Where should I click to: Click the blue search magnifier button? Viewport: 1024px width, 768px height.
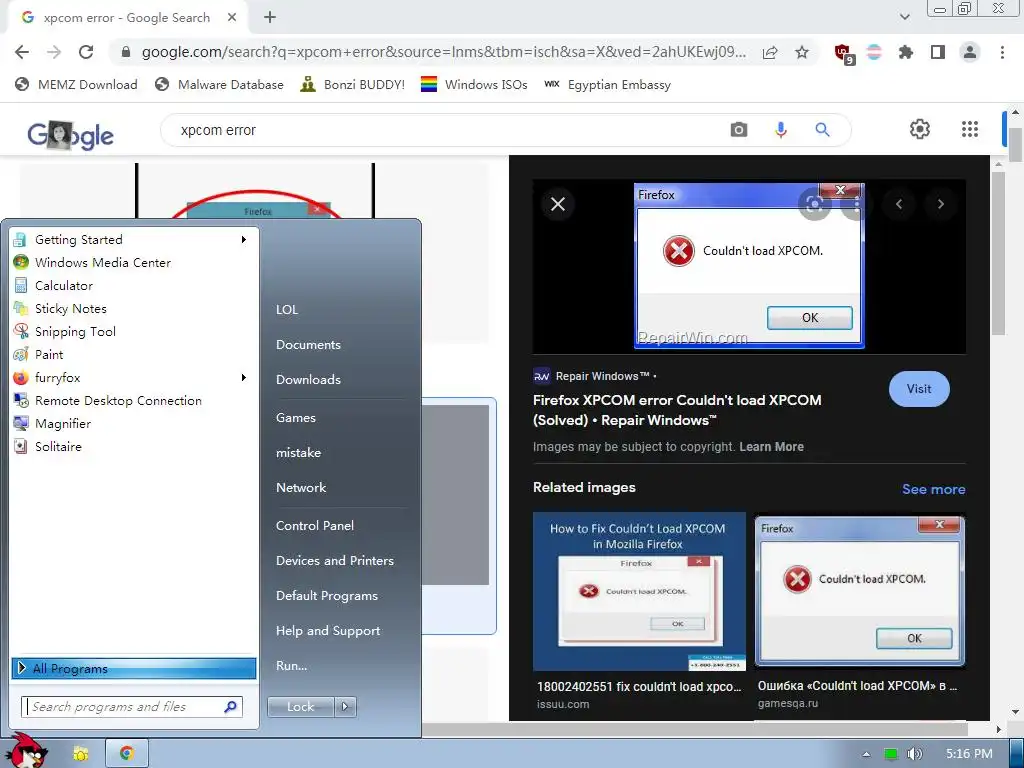tap(823, 130)
